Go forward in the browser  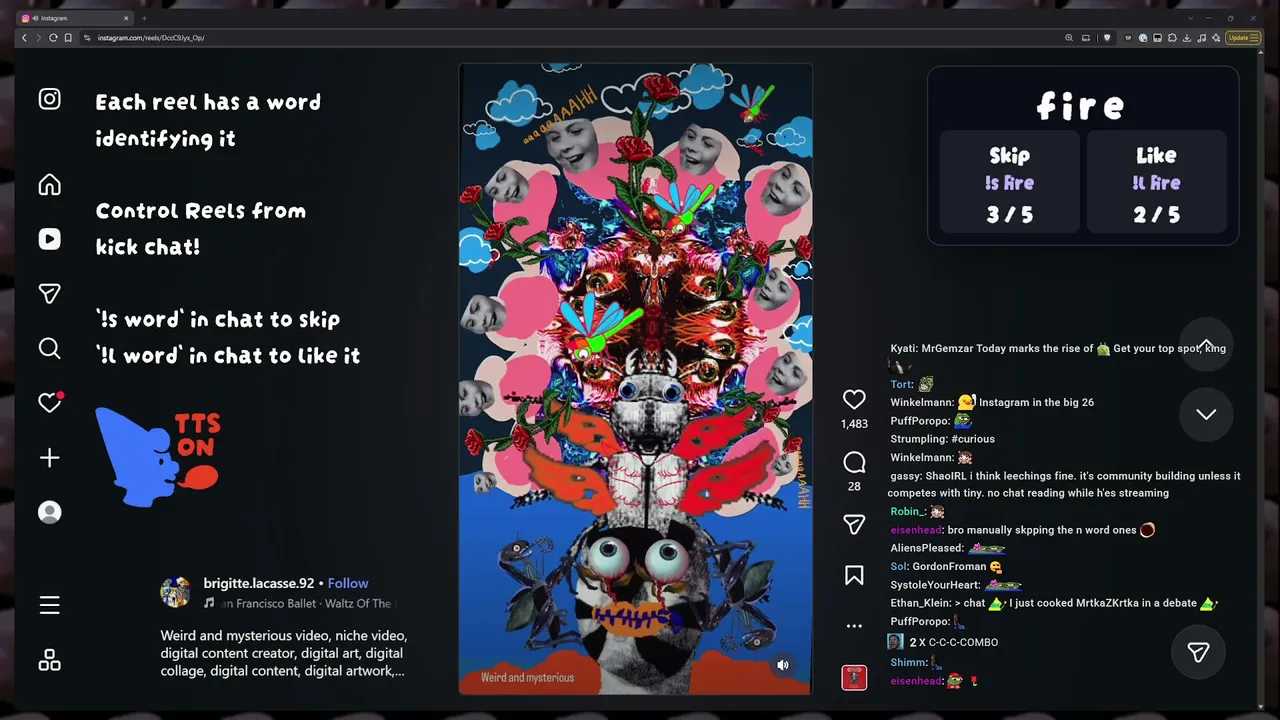(39, 38)
